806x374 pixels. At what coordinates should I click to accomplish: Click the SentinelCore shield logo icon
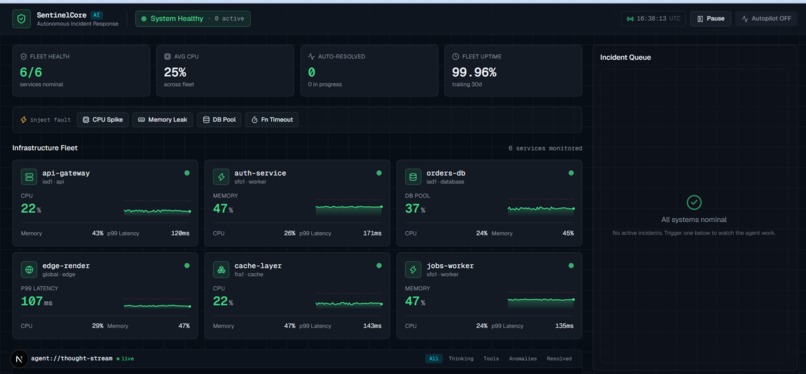(21, 19)
